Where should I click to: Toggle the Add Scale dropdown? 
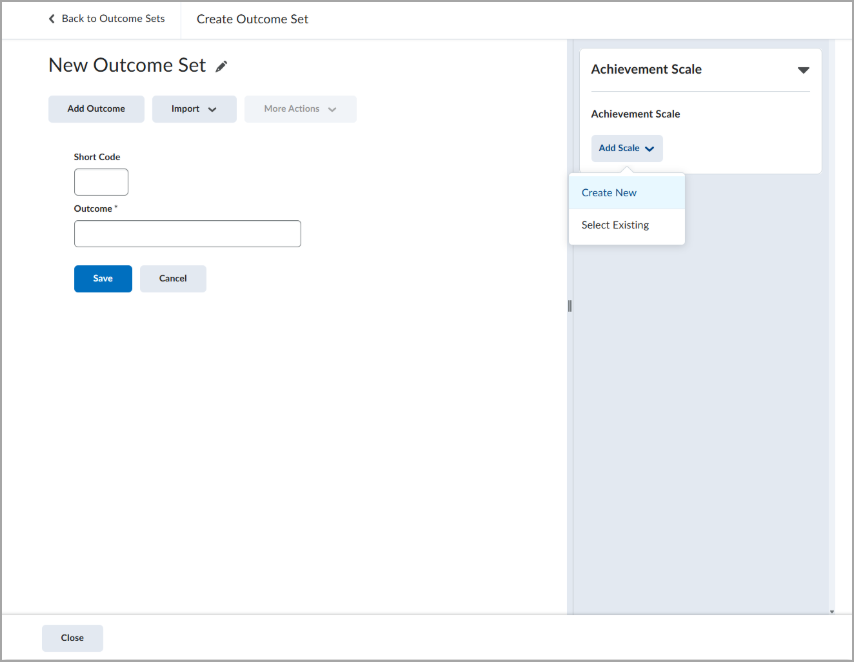626,148
